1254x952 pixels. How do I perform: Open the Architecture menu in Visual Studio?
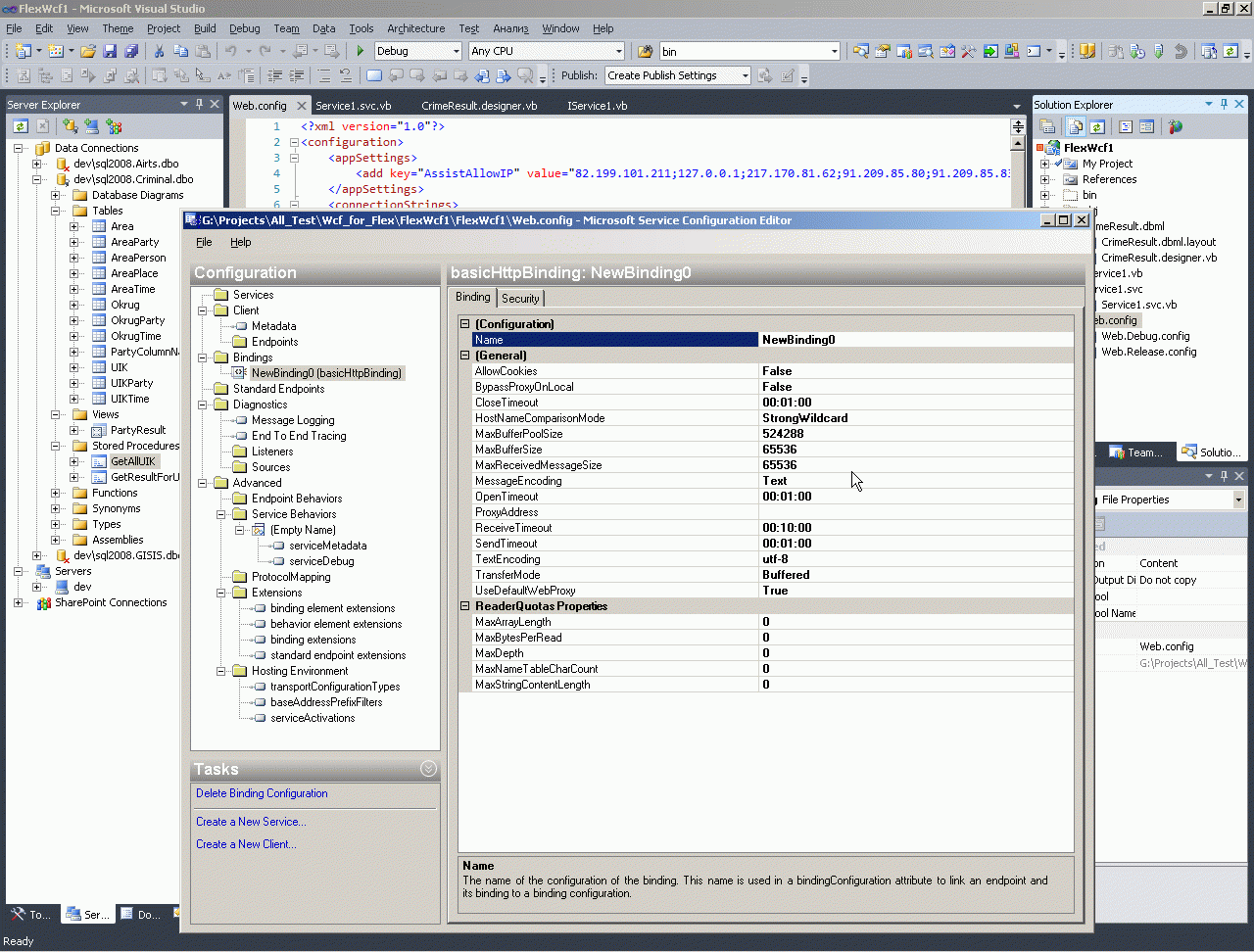point(415,28)
